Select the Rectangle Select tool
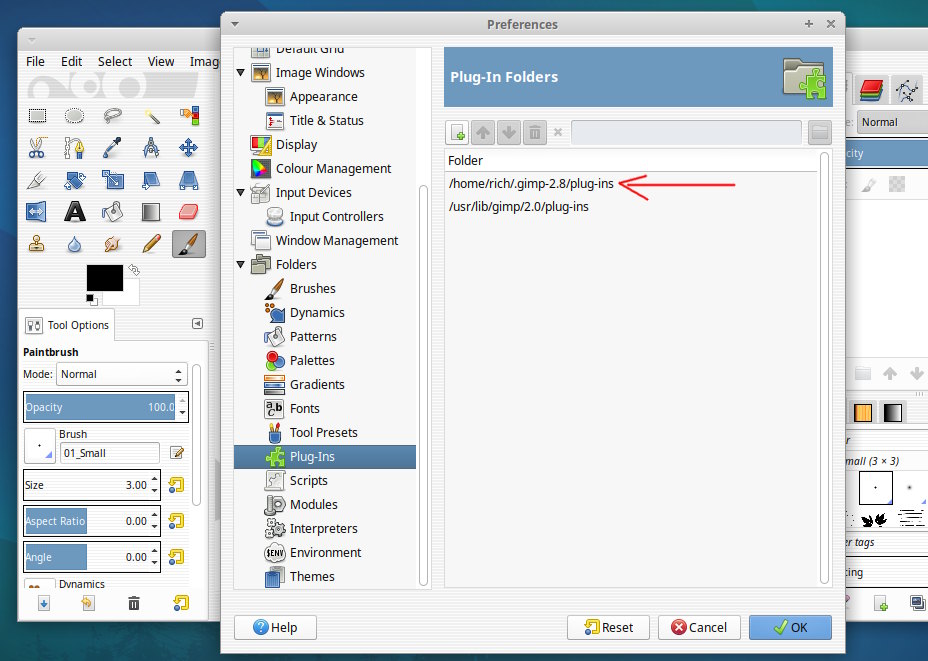928x661 pixels. tap(37, 115)
